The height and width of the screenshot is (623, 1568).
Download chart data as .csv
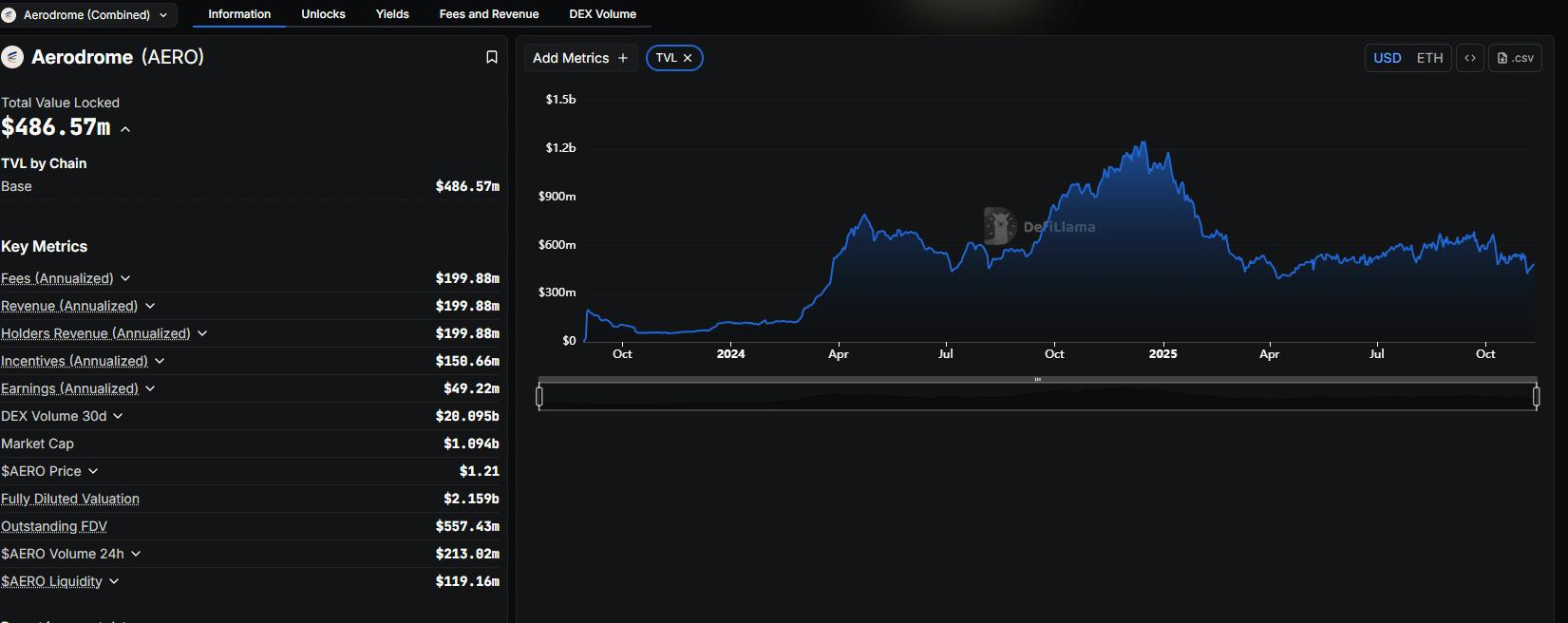[1515, 58]
